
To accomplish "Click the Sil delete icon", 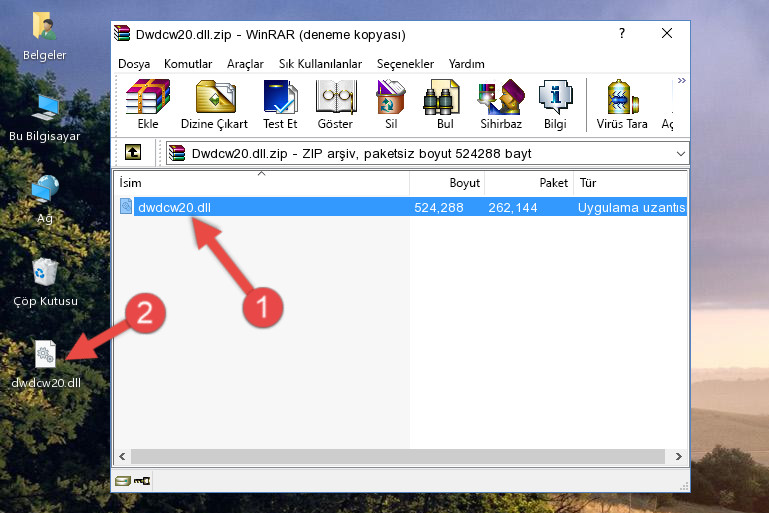I will point(391,104).
